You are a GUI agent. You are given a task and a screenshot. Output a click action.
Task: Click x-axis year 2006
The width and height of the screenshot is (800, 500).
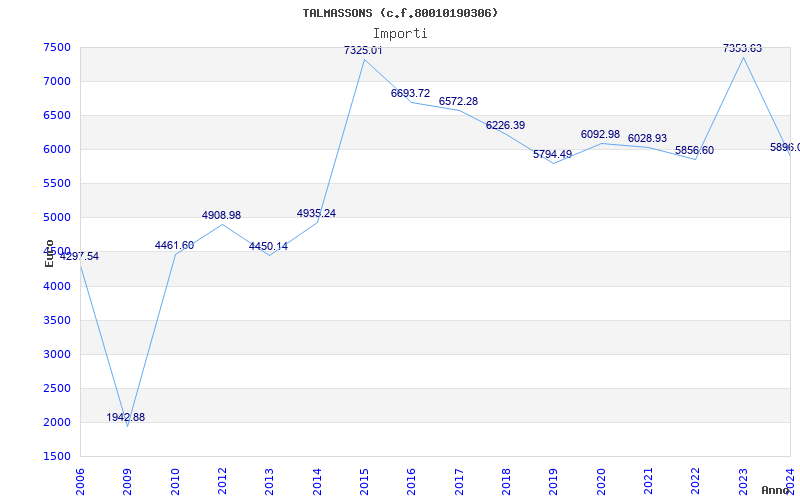click(x=80, y=481)
